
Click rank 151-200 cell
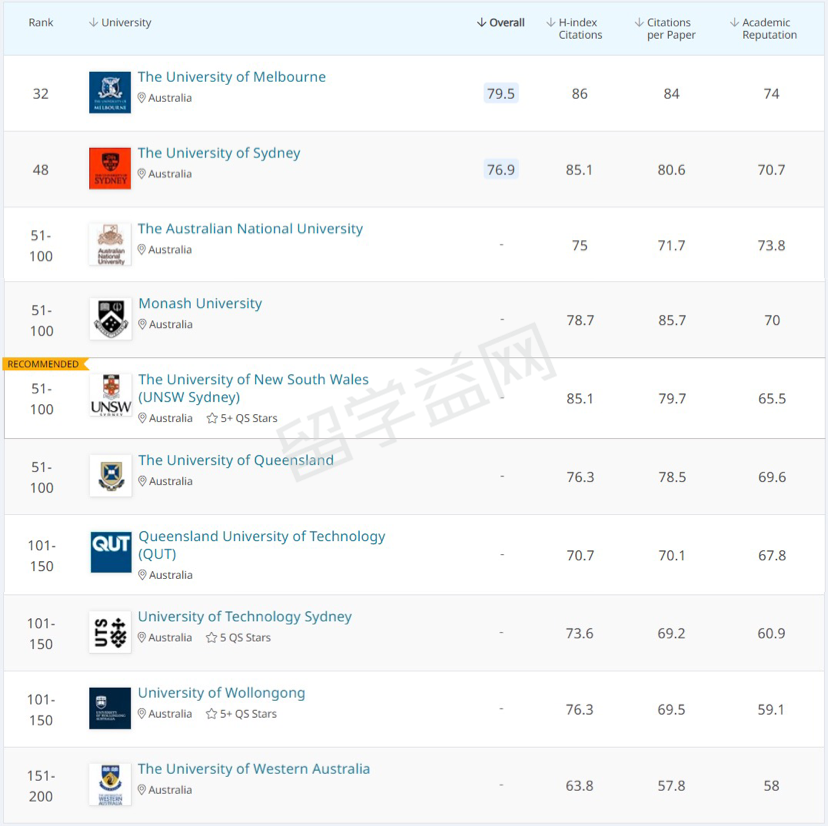[41, 786]
